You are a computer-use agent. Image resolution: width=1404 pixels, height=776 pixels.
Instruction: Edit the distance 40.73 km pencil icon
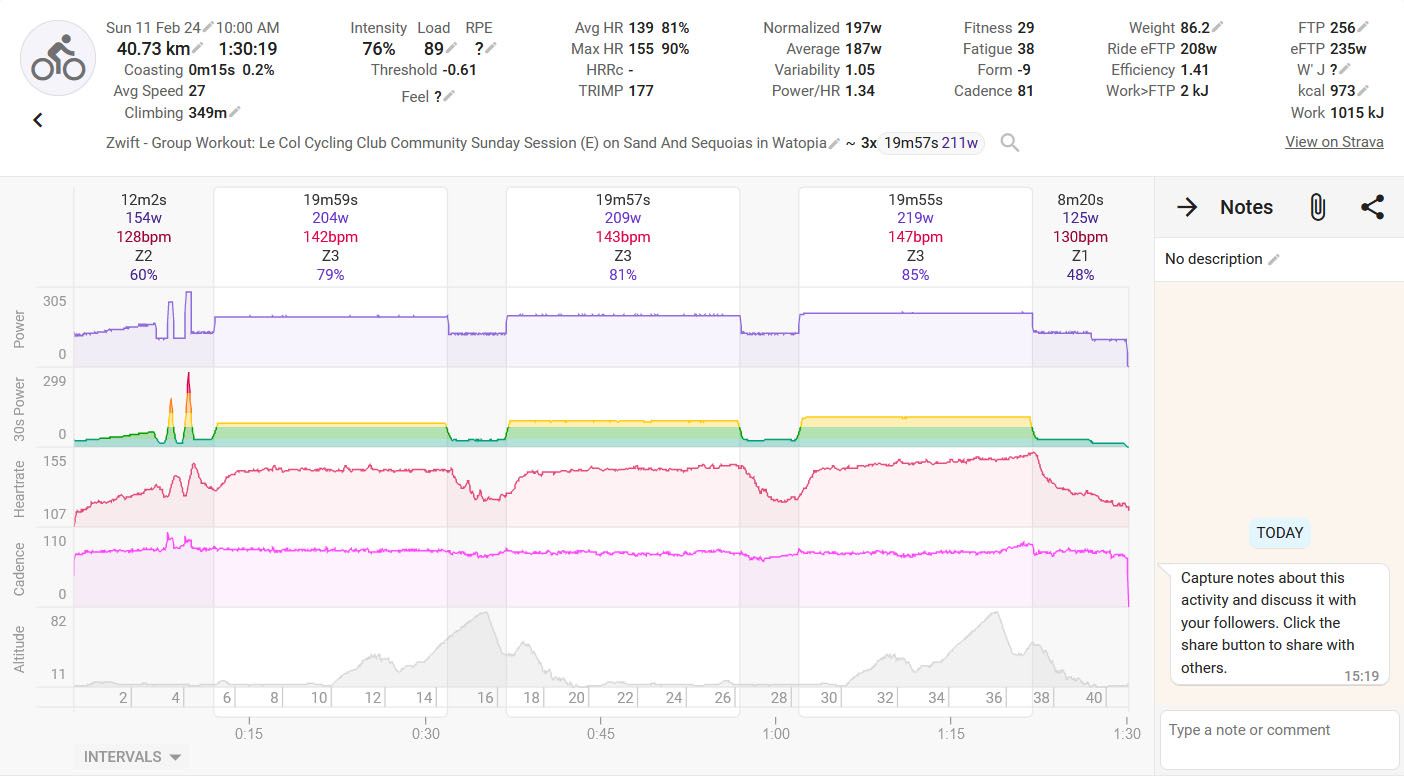coord(198,49)
